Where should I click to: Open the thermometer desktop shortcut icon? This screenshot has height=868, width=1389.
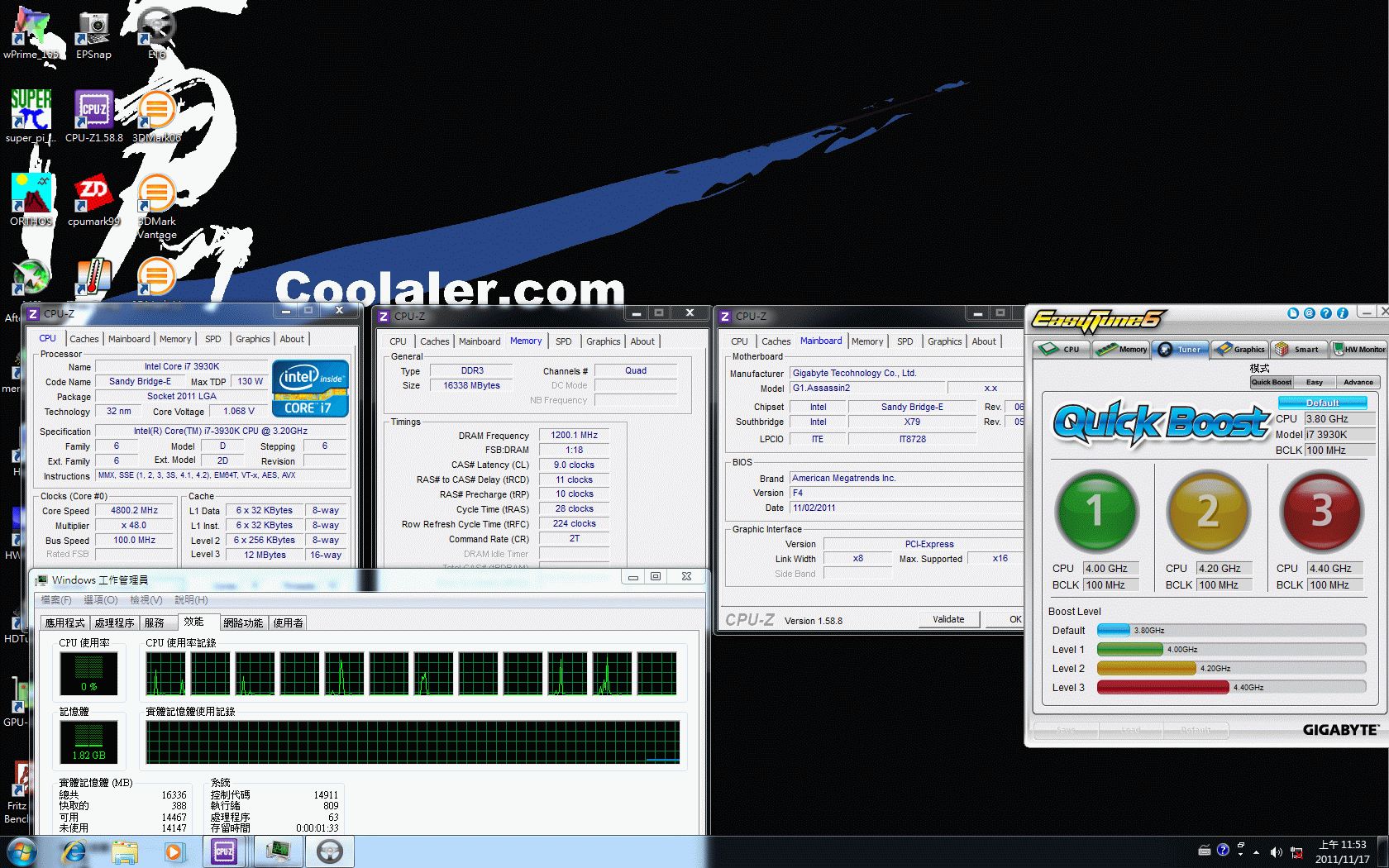(x=93, y=278)
